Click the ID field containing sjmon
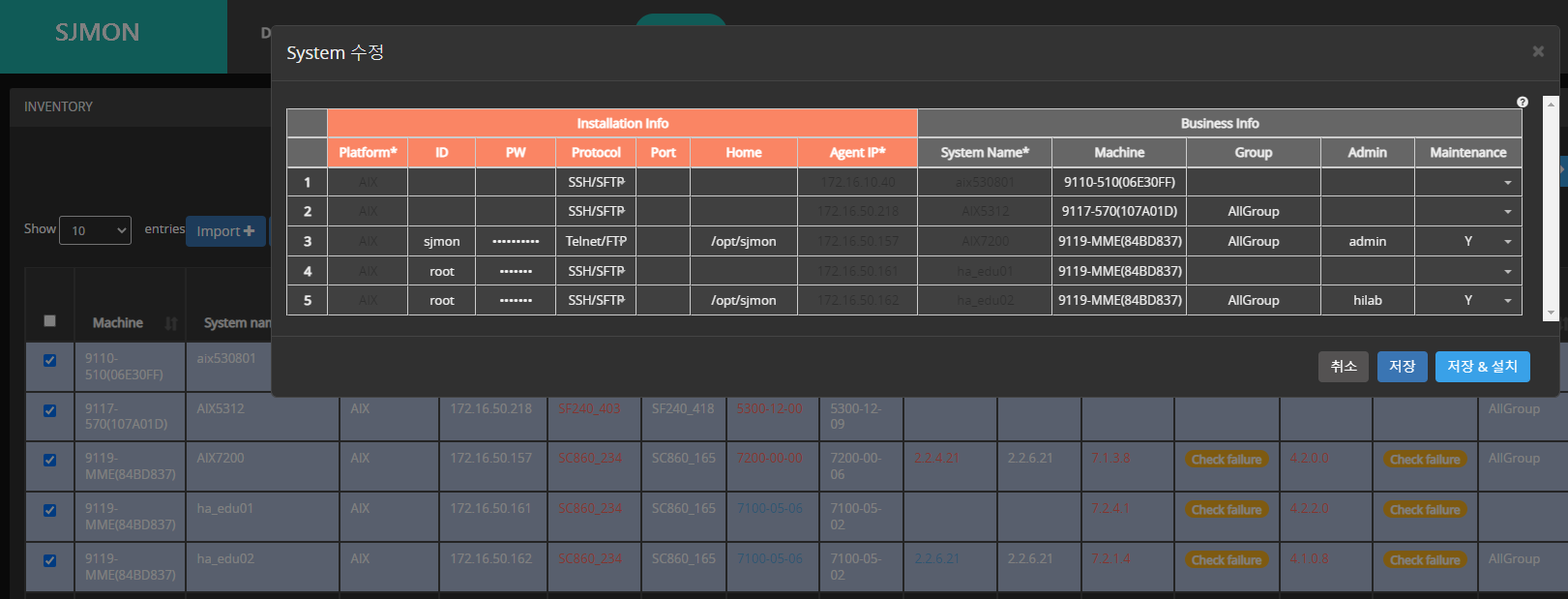This screenshot has height=599, width=1568. point(441,241)
